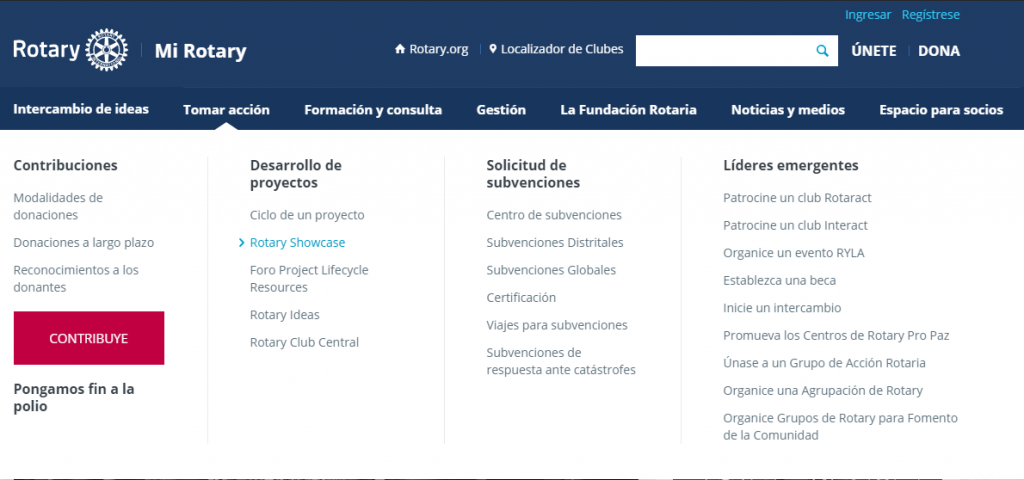Open Certificación link
This screenshot has width=1024, height=480.
(521, 298)
